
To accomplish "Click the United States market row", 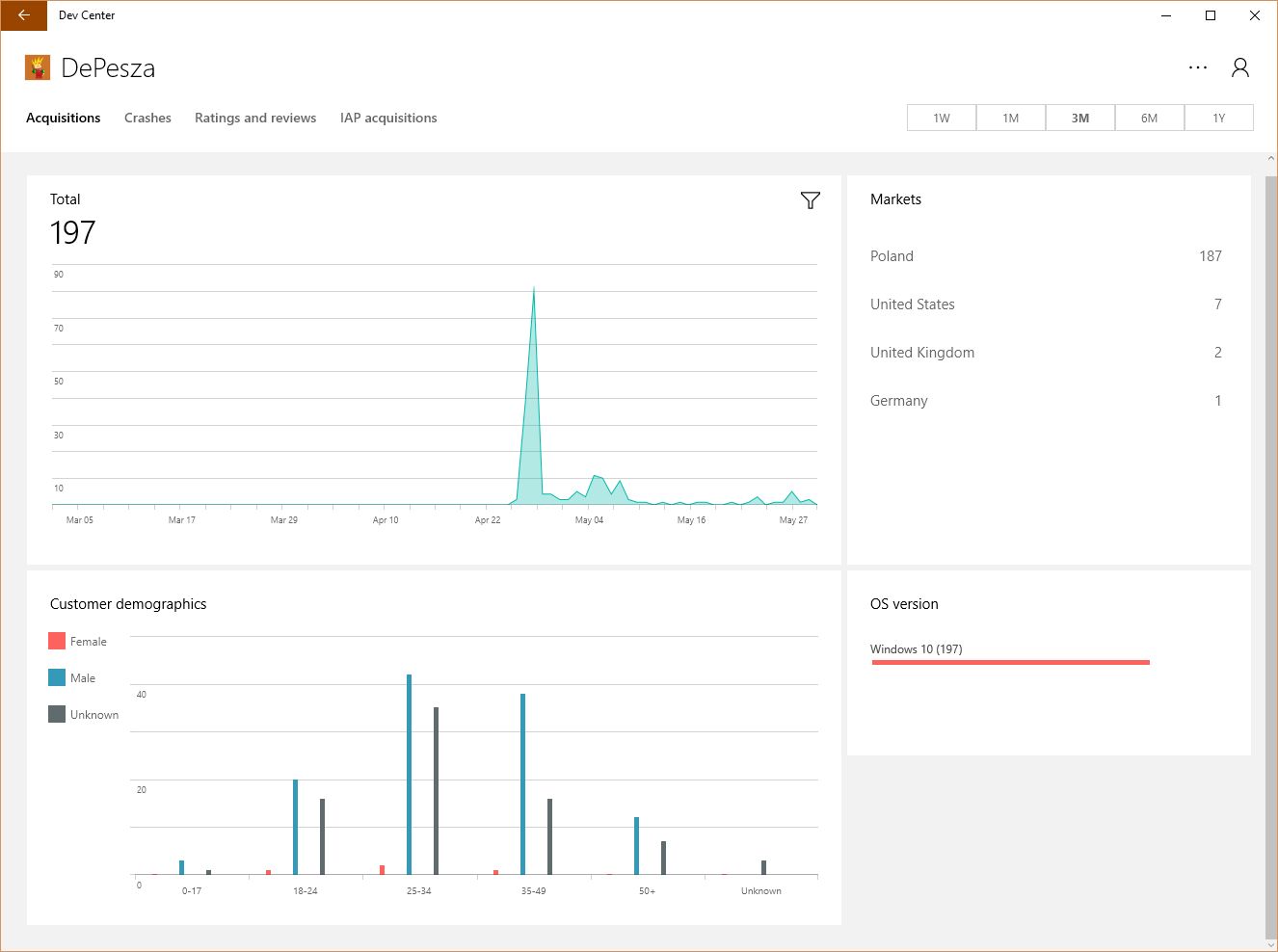I will click(x=1046, y=304).
